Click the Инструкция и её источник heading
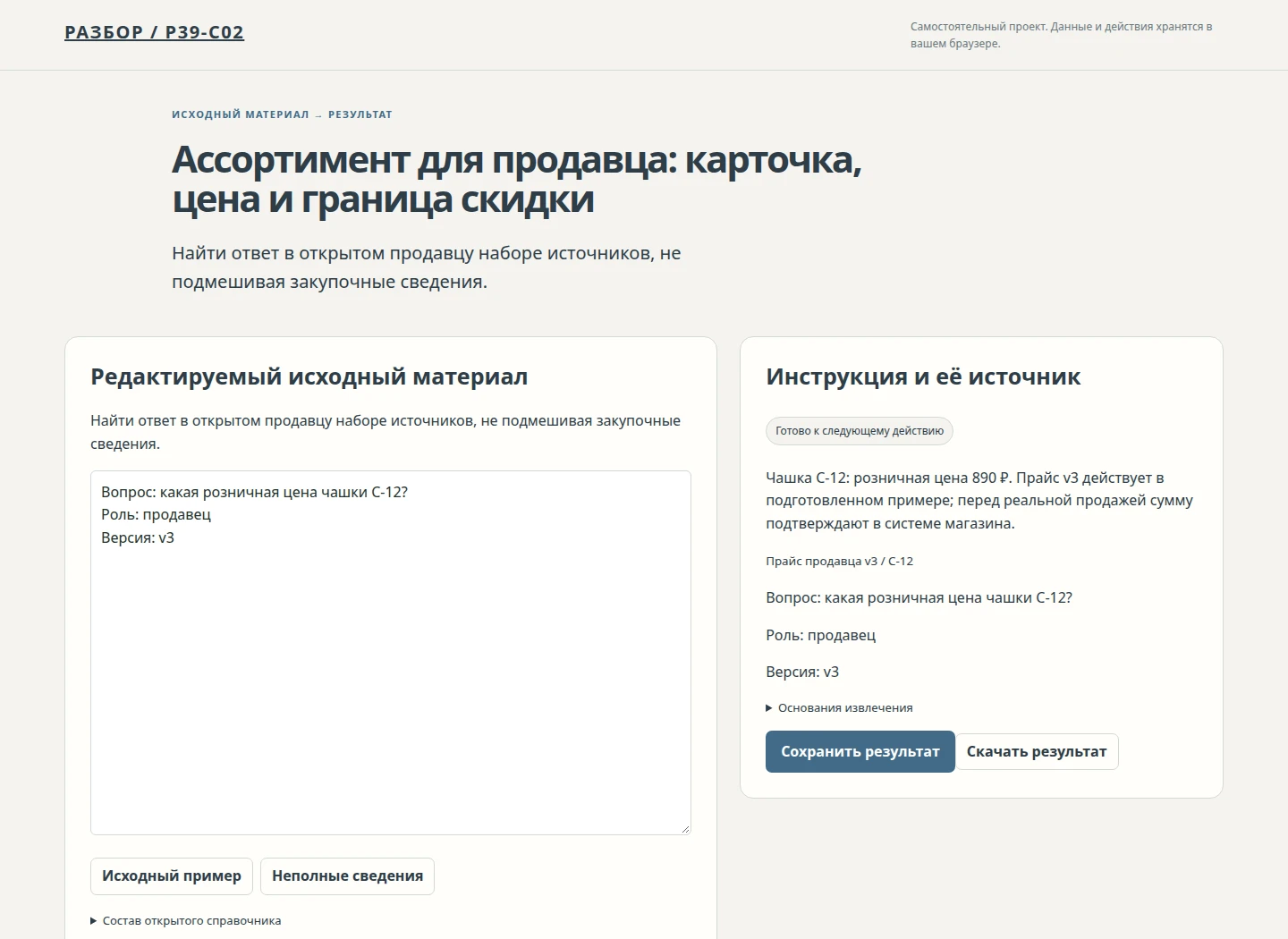 pos(923,376)
